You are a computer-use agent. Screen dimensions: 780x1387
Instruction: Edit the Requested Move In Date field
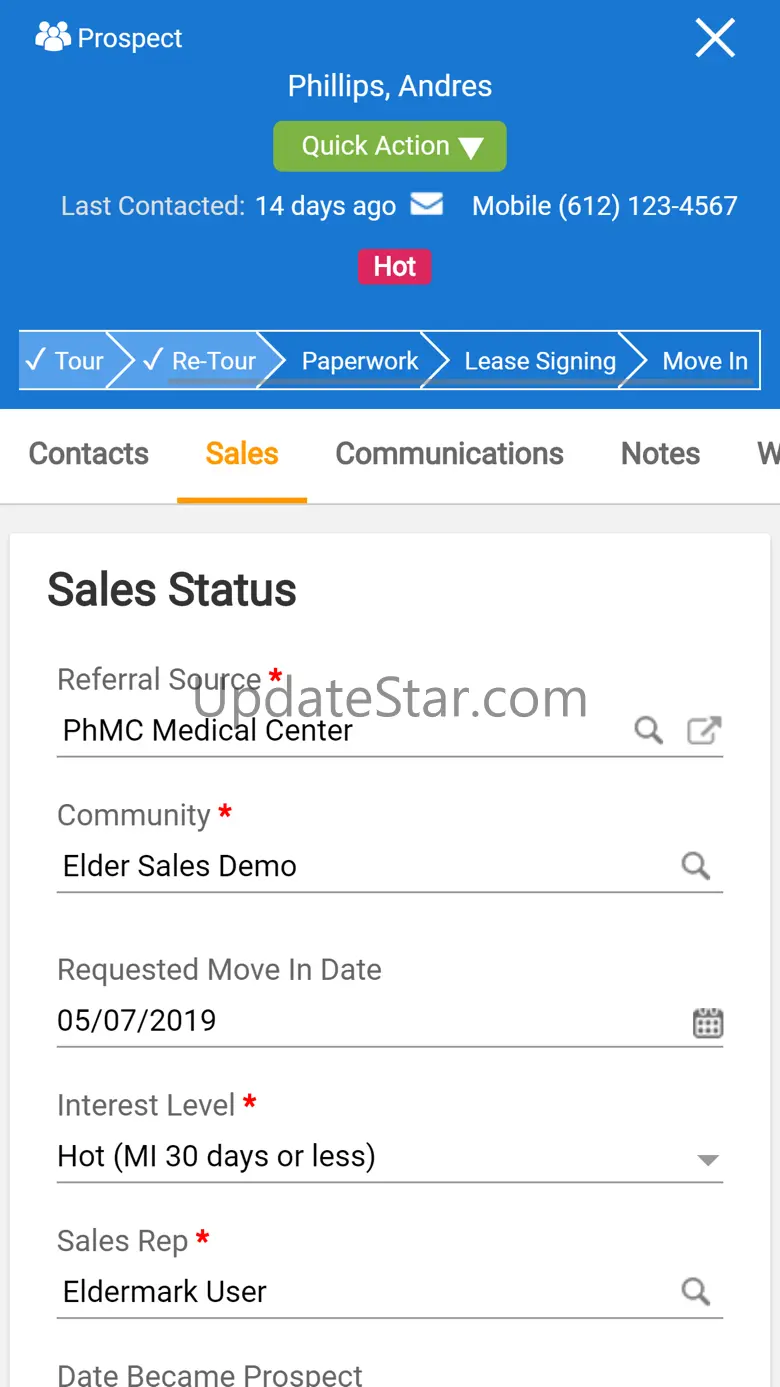pos(360,1021)
